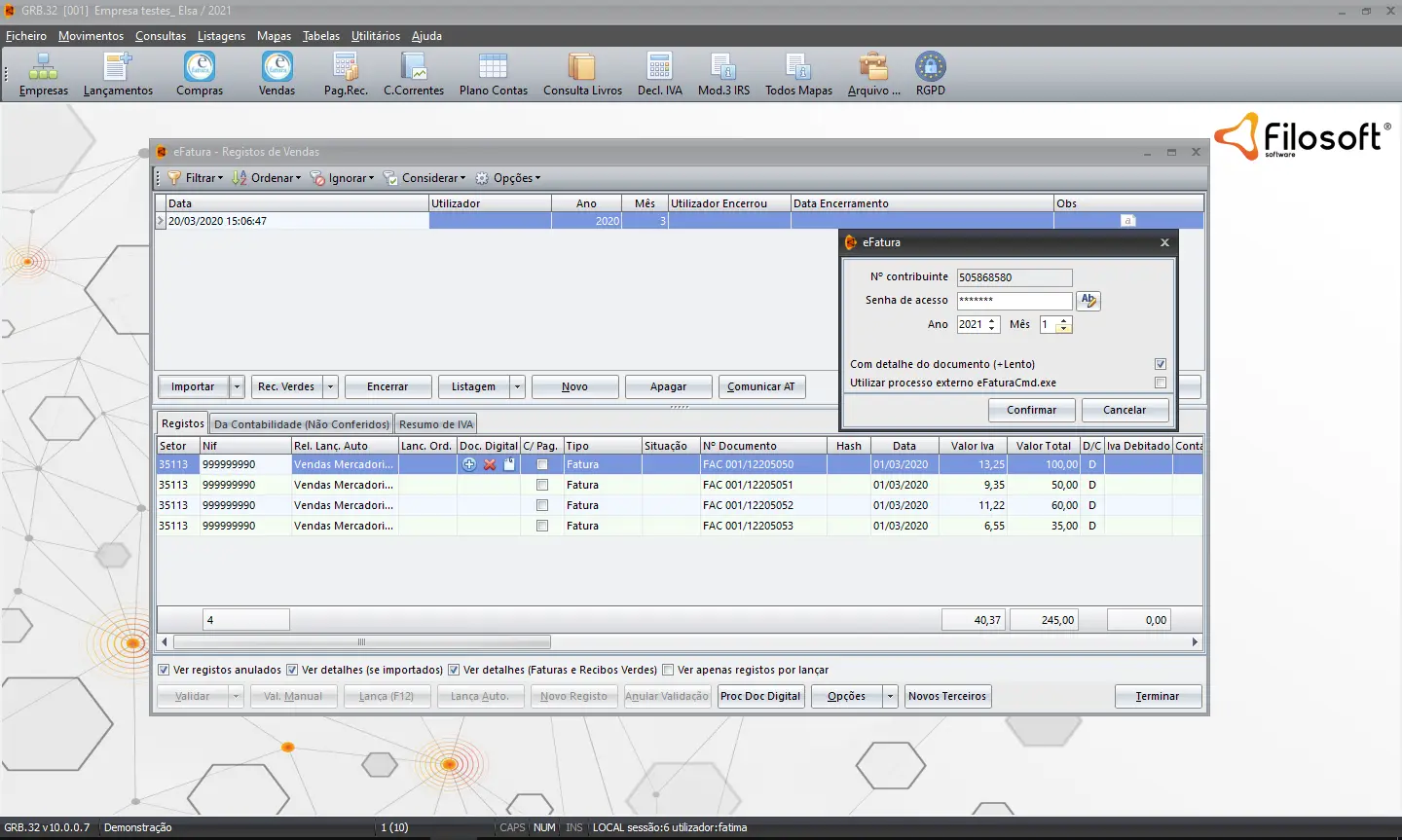This screenshot has width=1402, height=840.
Task: Disable Ver registos anulados
Action: pos(165,670)
